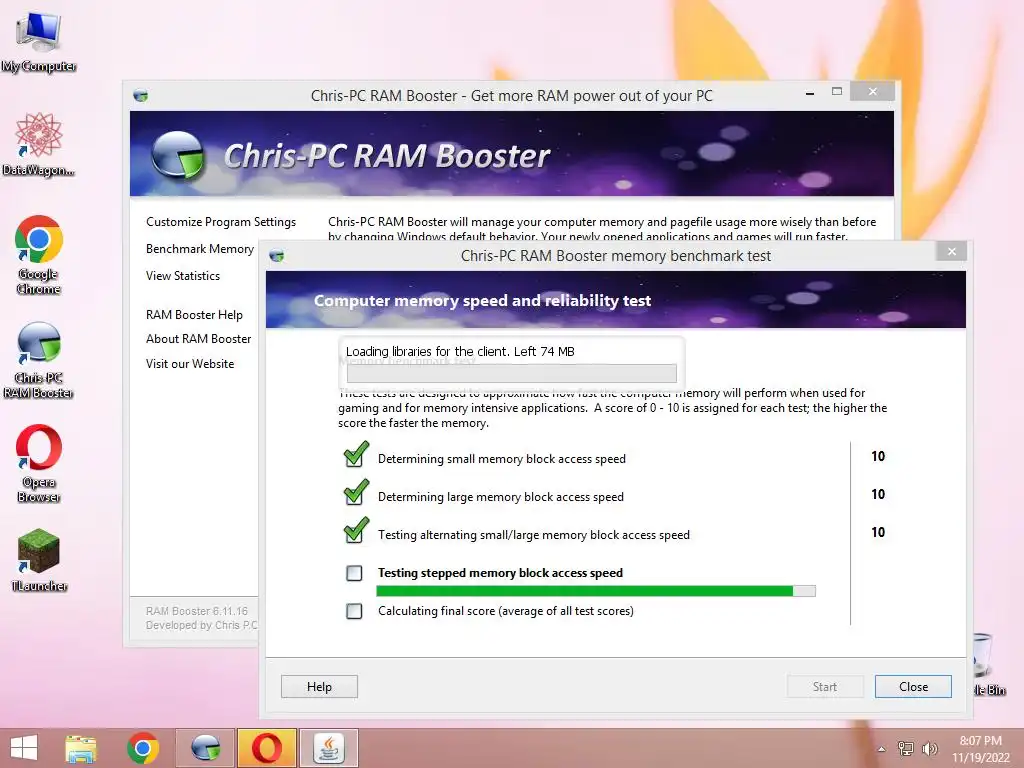Viewport: 1024px width, 768px height.
Task: Maximize the RAM Booster main window
Action: [x=837, y=91]
